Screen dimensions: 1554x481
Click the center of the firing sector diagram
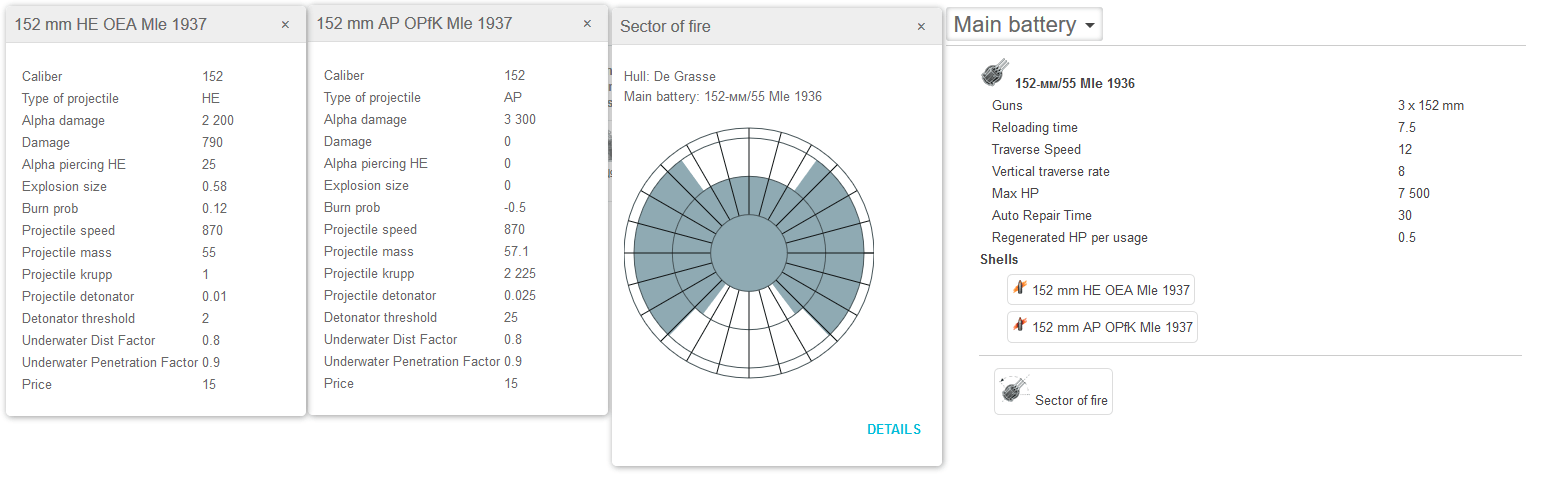tap(748, 251)
